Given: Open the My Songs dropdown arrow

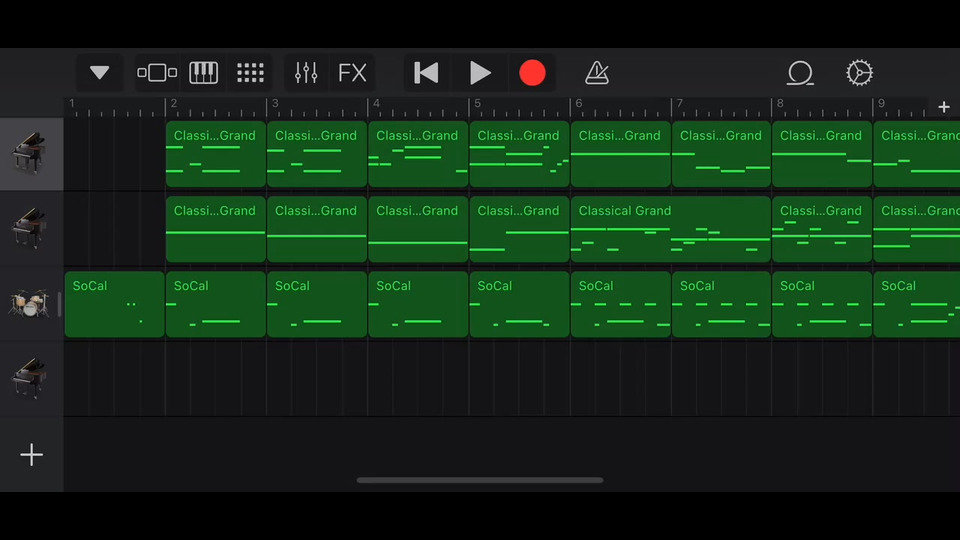Looking at the screenshot, I should pos(99,73).
